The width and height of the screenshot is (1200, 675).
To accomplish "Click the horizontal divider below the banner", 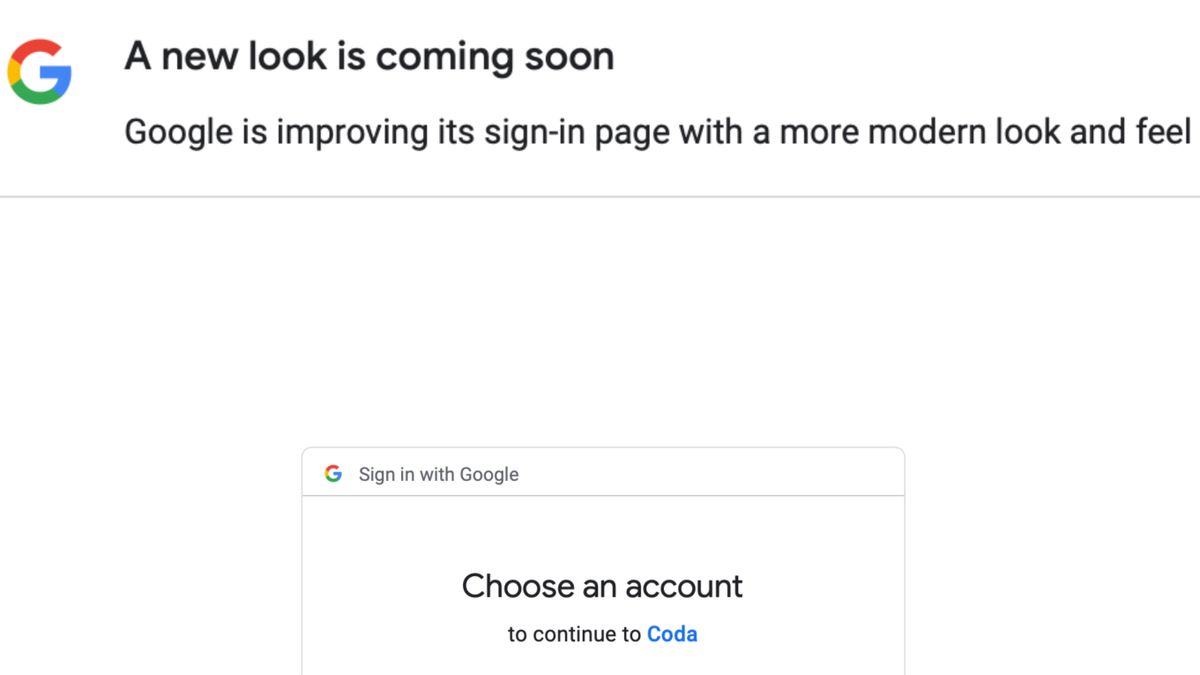I will (600, 197).
